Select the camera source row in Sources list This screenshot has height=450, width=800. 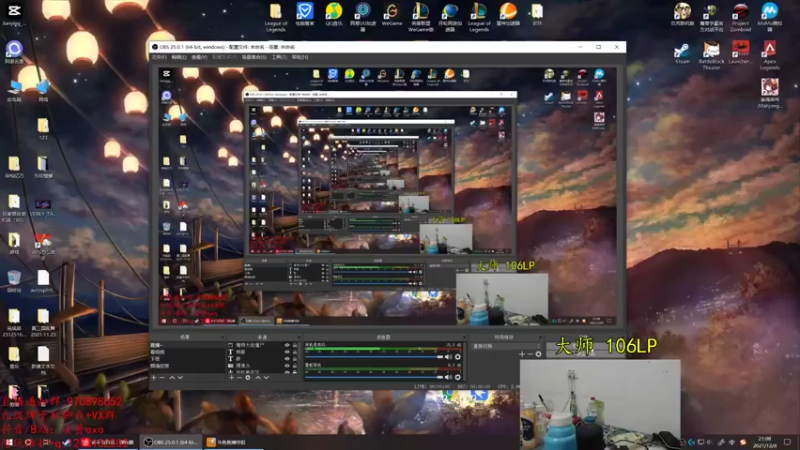click(263, 365)
